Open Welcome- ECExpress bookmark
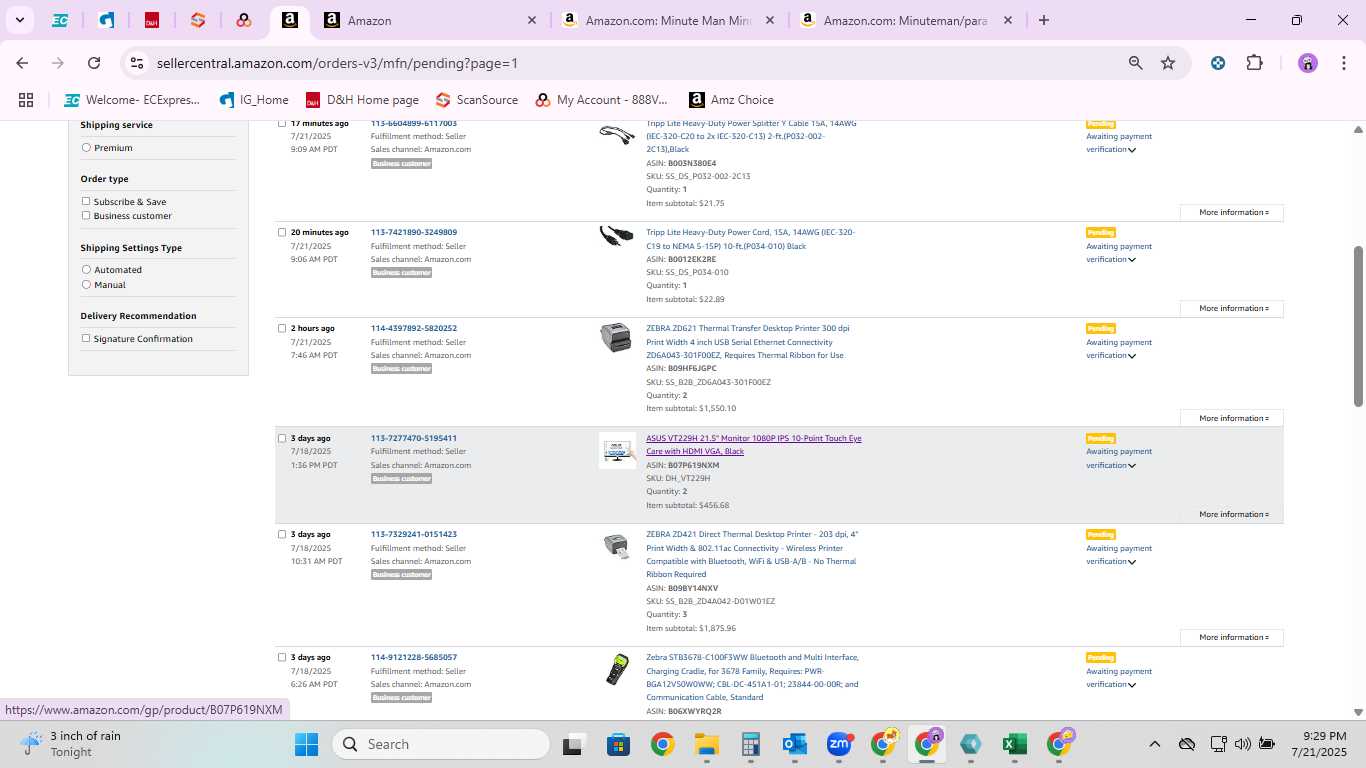 click(132, 100)
